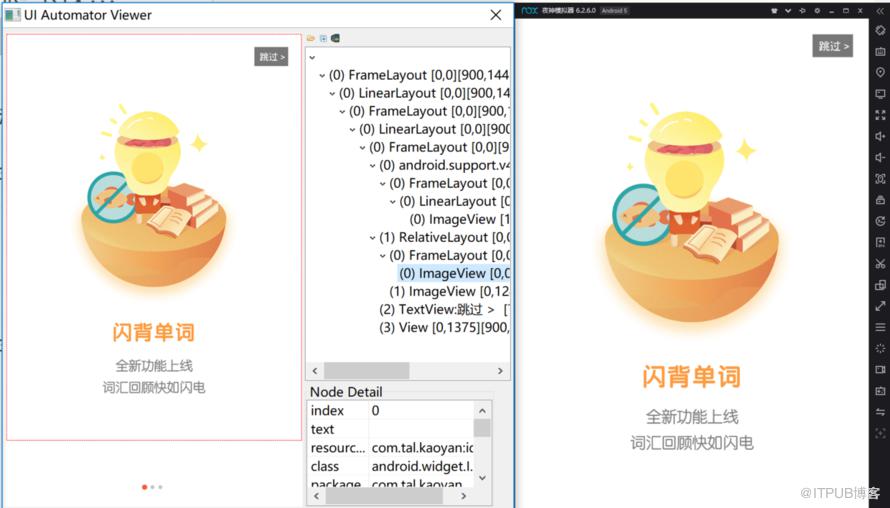Click last grey page dot in preview

pos(161,487)
